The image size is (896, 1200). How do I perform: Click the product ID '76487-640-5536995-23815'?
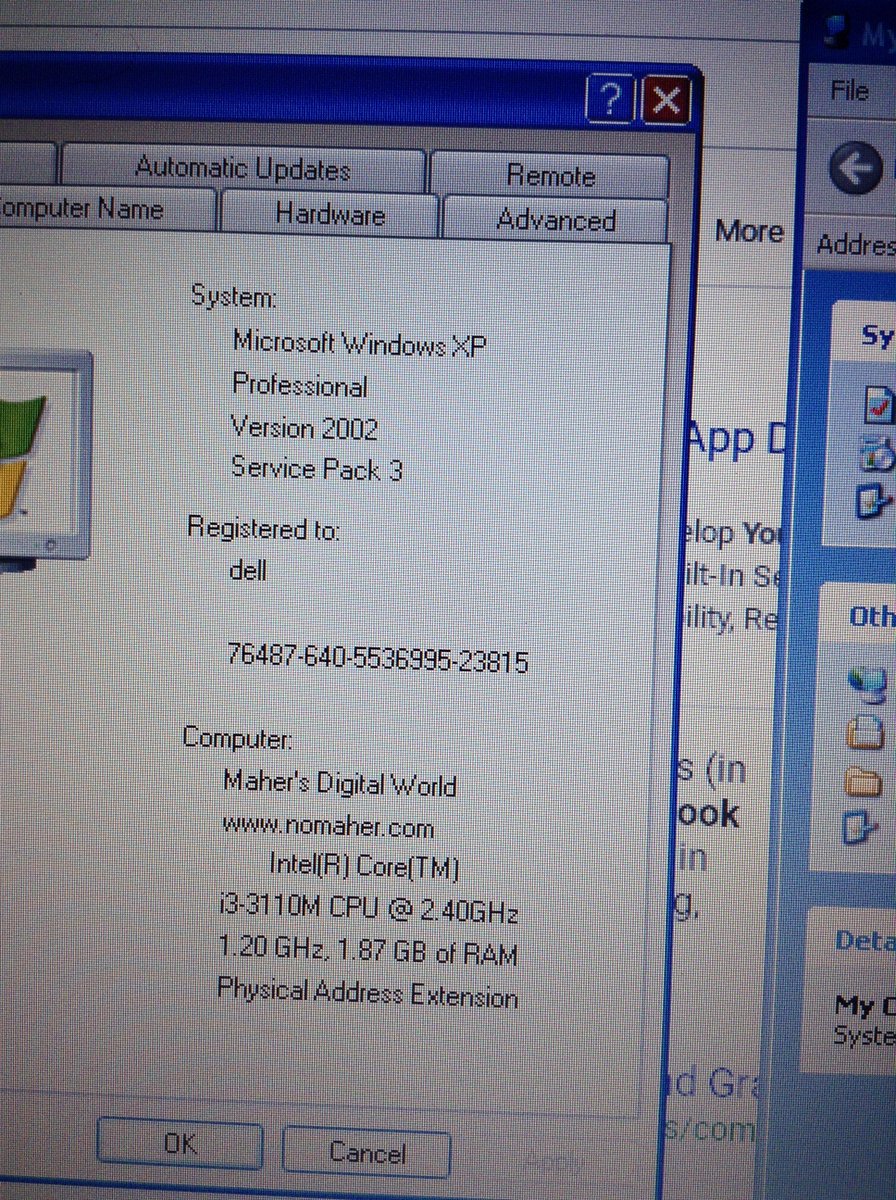click(x=377, y=659)
